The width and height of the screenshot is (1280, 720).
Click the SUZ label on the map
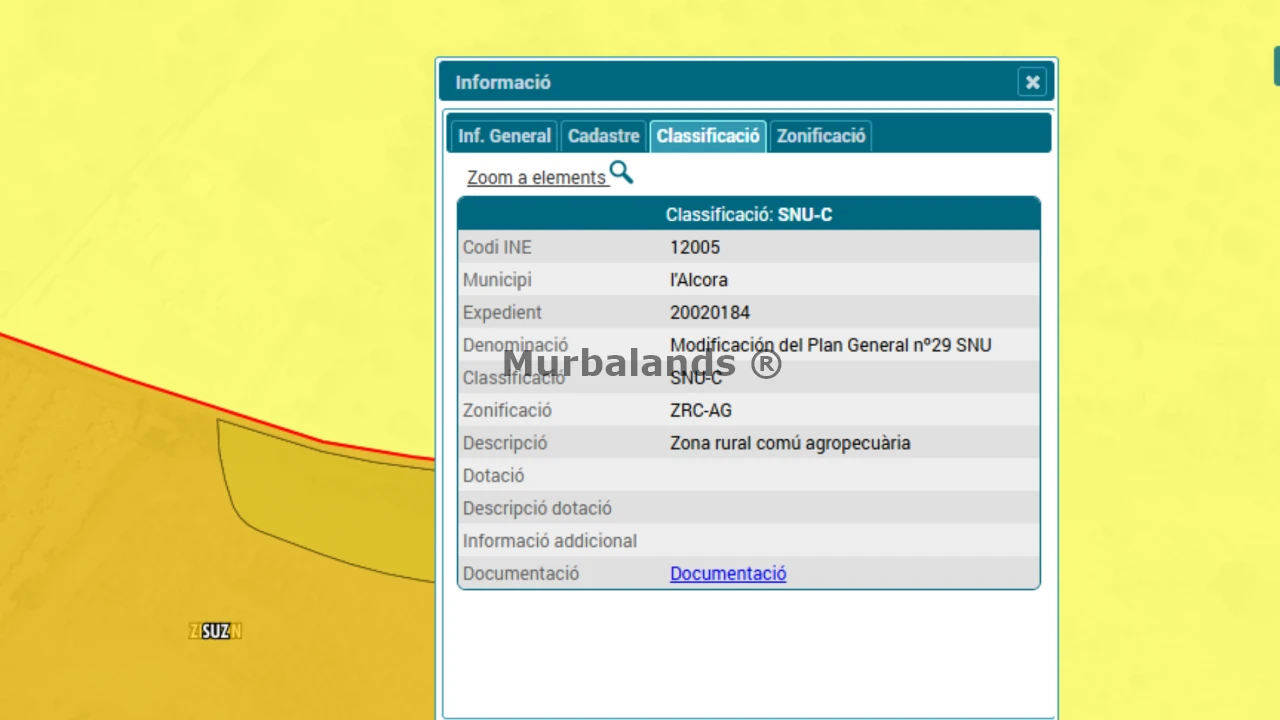(x=215, y=631)
